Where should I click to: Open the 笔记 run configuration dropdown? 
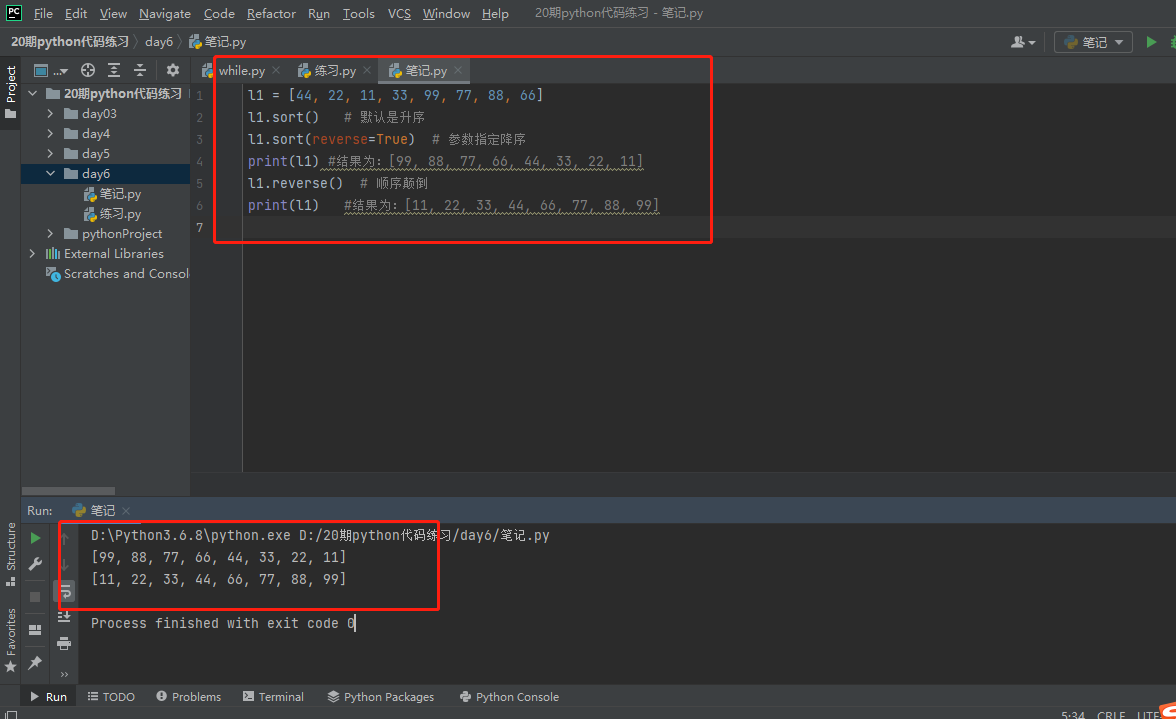coord(1094,42)
